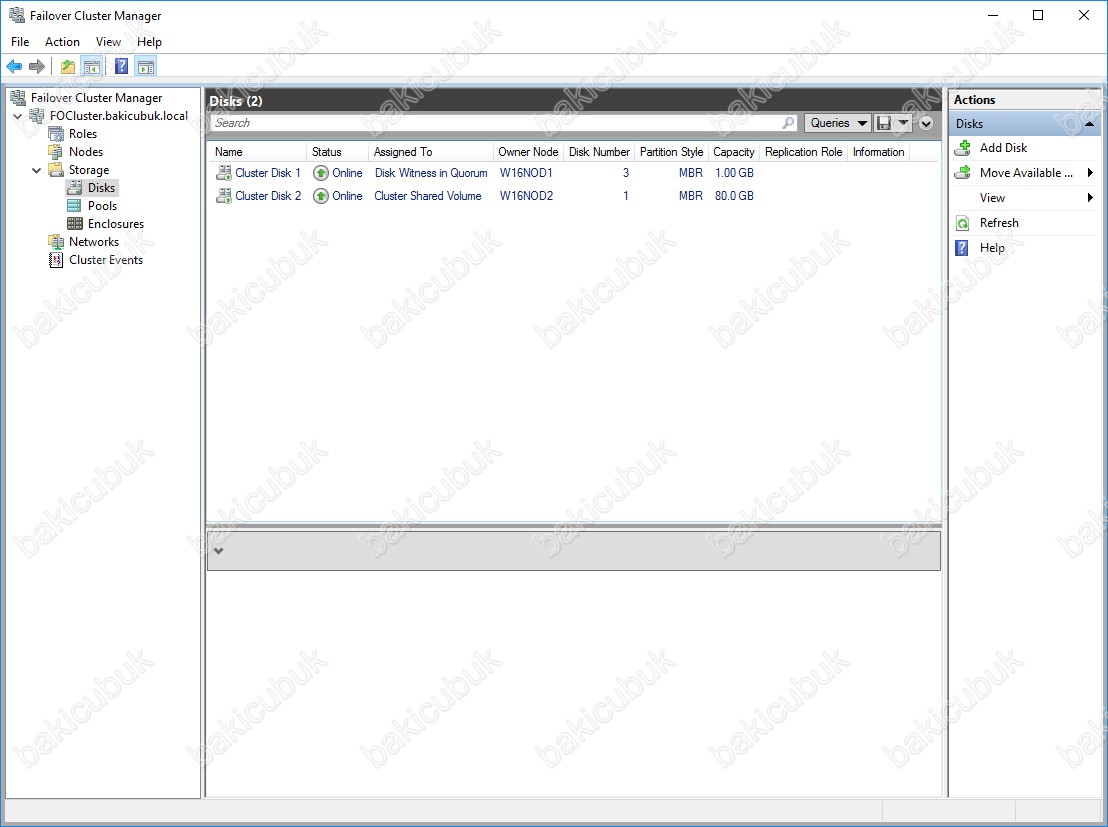Viewport: 1108px width, 827px height.
Task: Sort by the Partition Style column header
Action: (x=671, y=152)
